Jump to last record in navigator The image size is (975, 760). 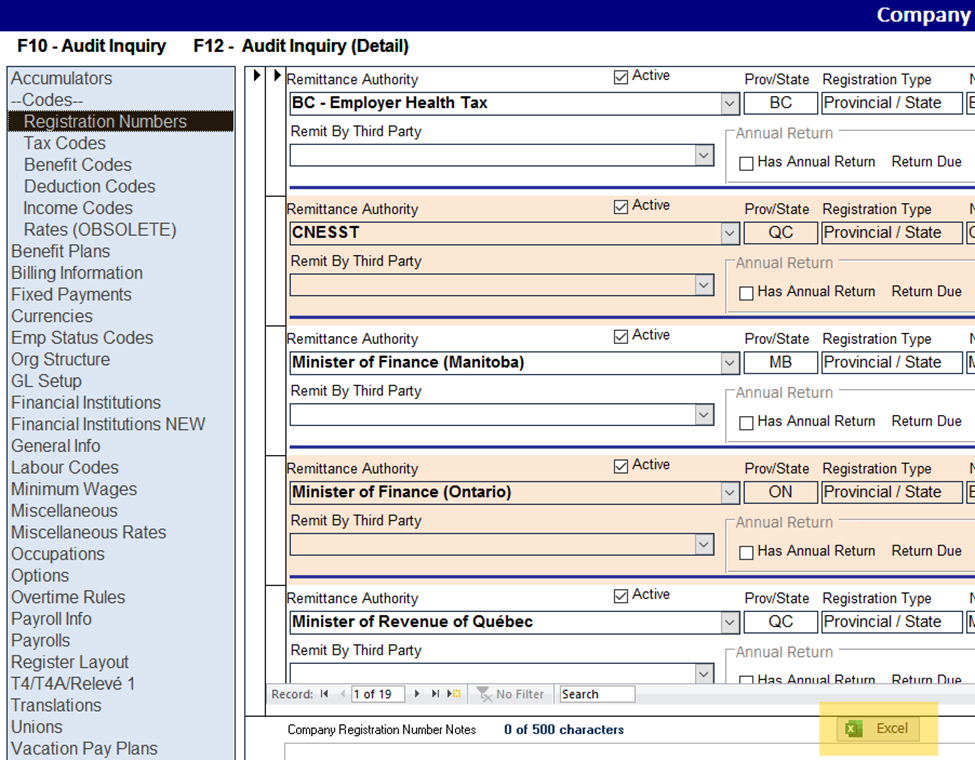(x=435, y=694)
